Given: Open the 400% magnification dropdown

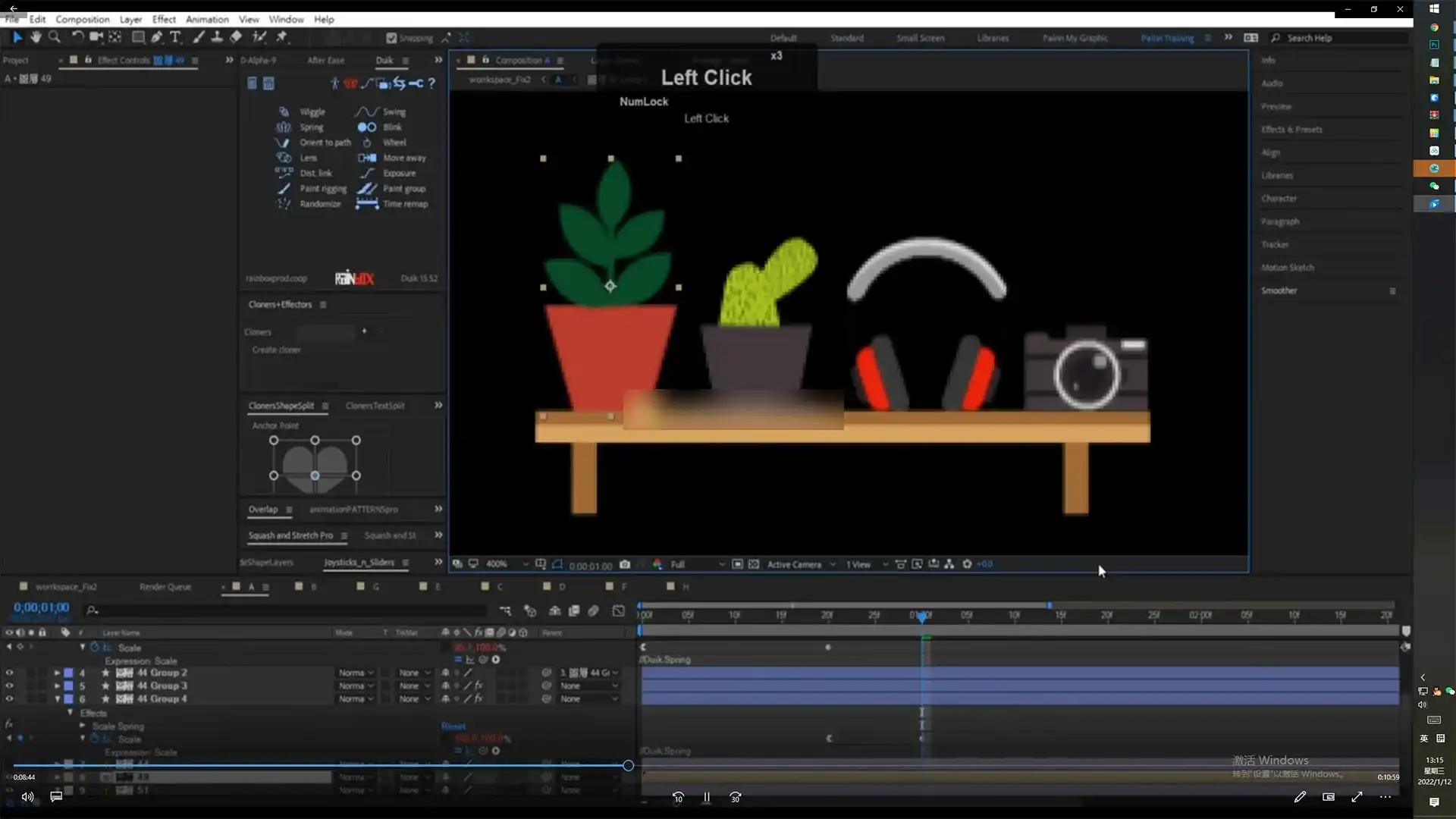Looking at the screenshot, I should pos(507,564).
